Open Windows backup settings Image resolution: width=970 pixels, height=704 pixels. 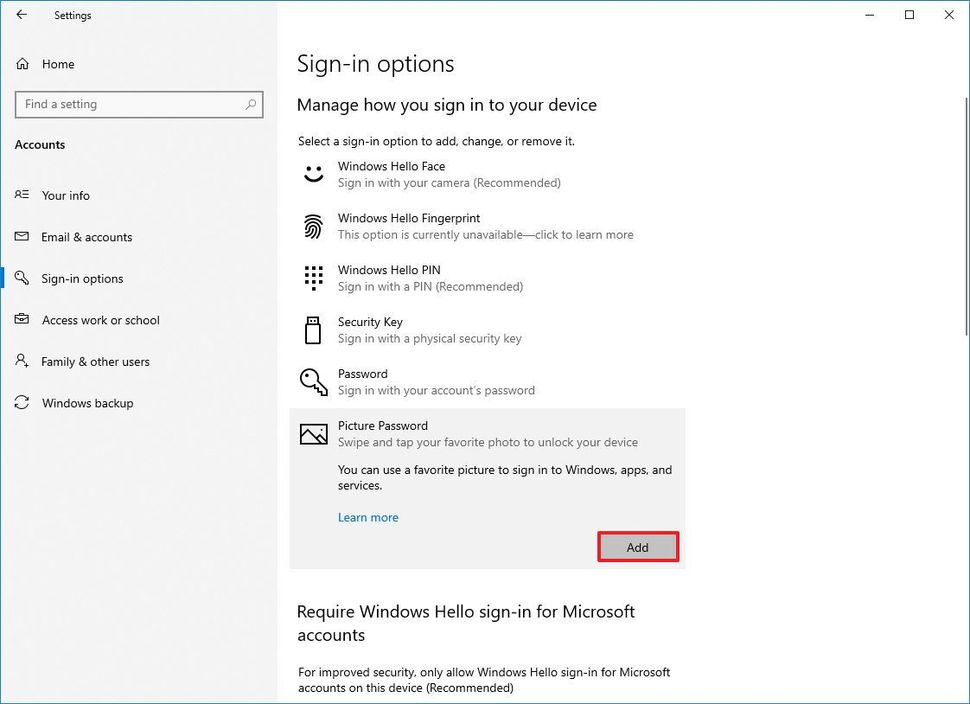pos(87,403)
